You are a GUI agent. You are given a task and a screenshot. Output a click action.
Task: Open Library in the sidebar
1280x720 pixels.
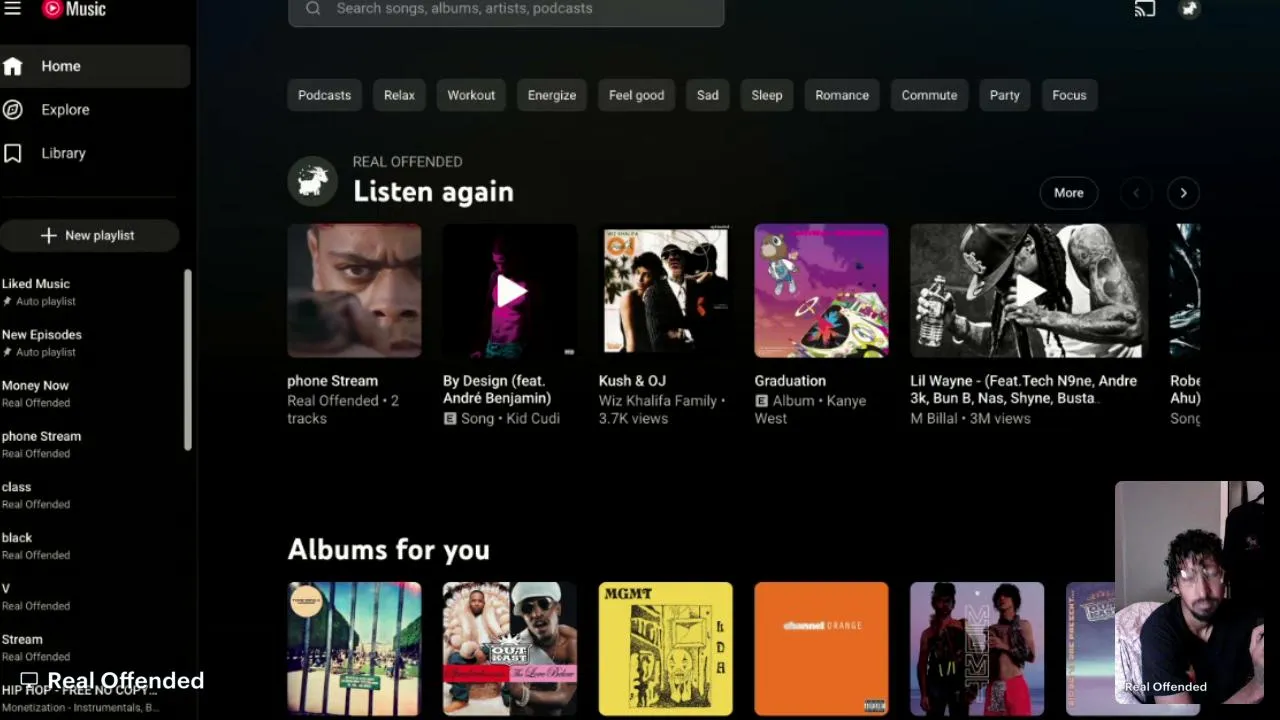tap(94, 153)
